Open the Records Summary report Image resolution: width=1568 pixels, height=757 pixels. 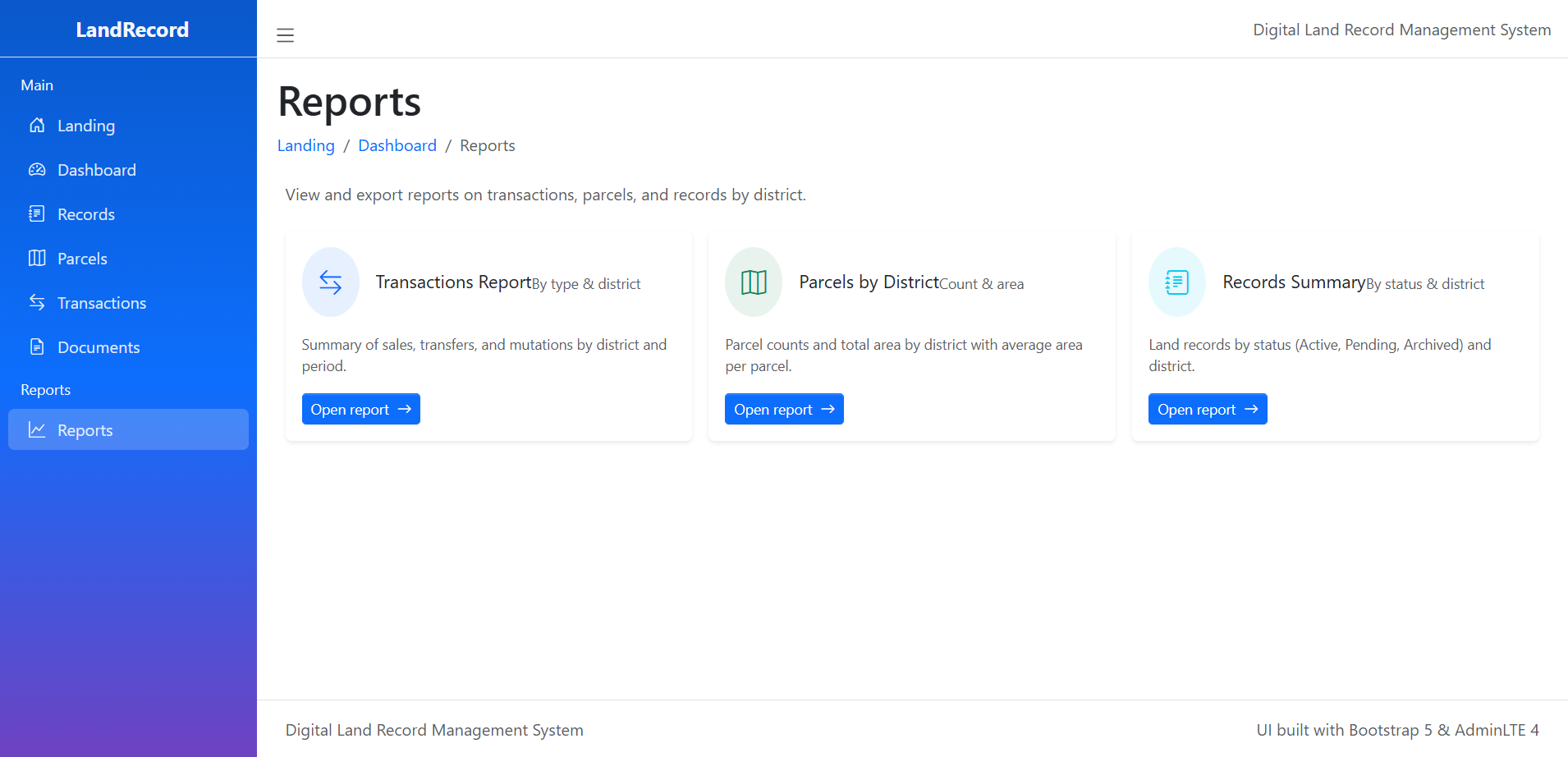(x=1207, y=409)
